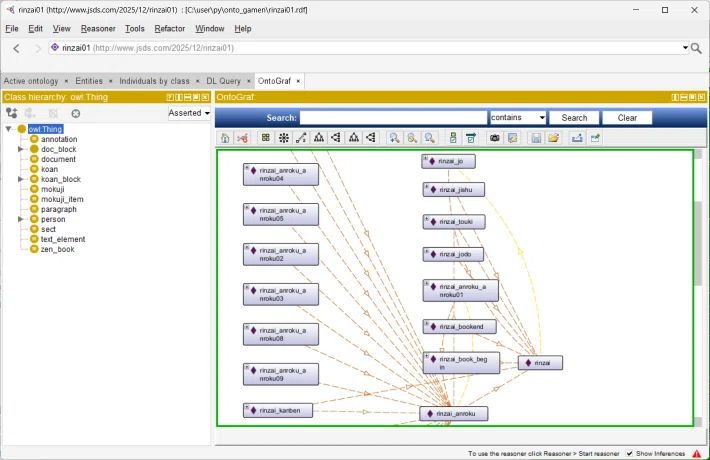Image resolution: width=710 pixels, height=460 pixels.
Task: Switch to the DL Query tab
Action: 223,81
